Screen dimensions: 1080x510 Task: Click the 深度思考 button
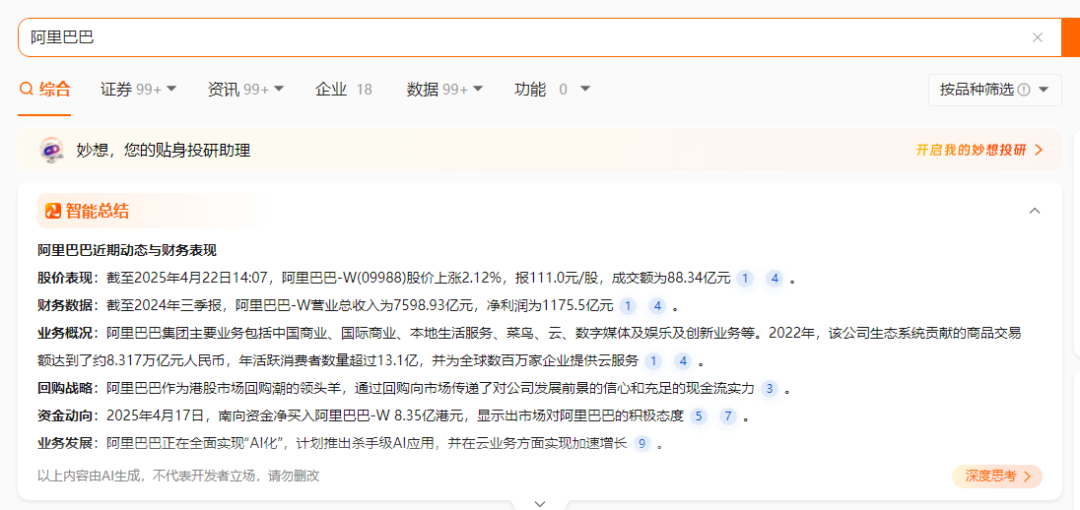point(997,476)
